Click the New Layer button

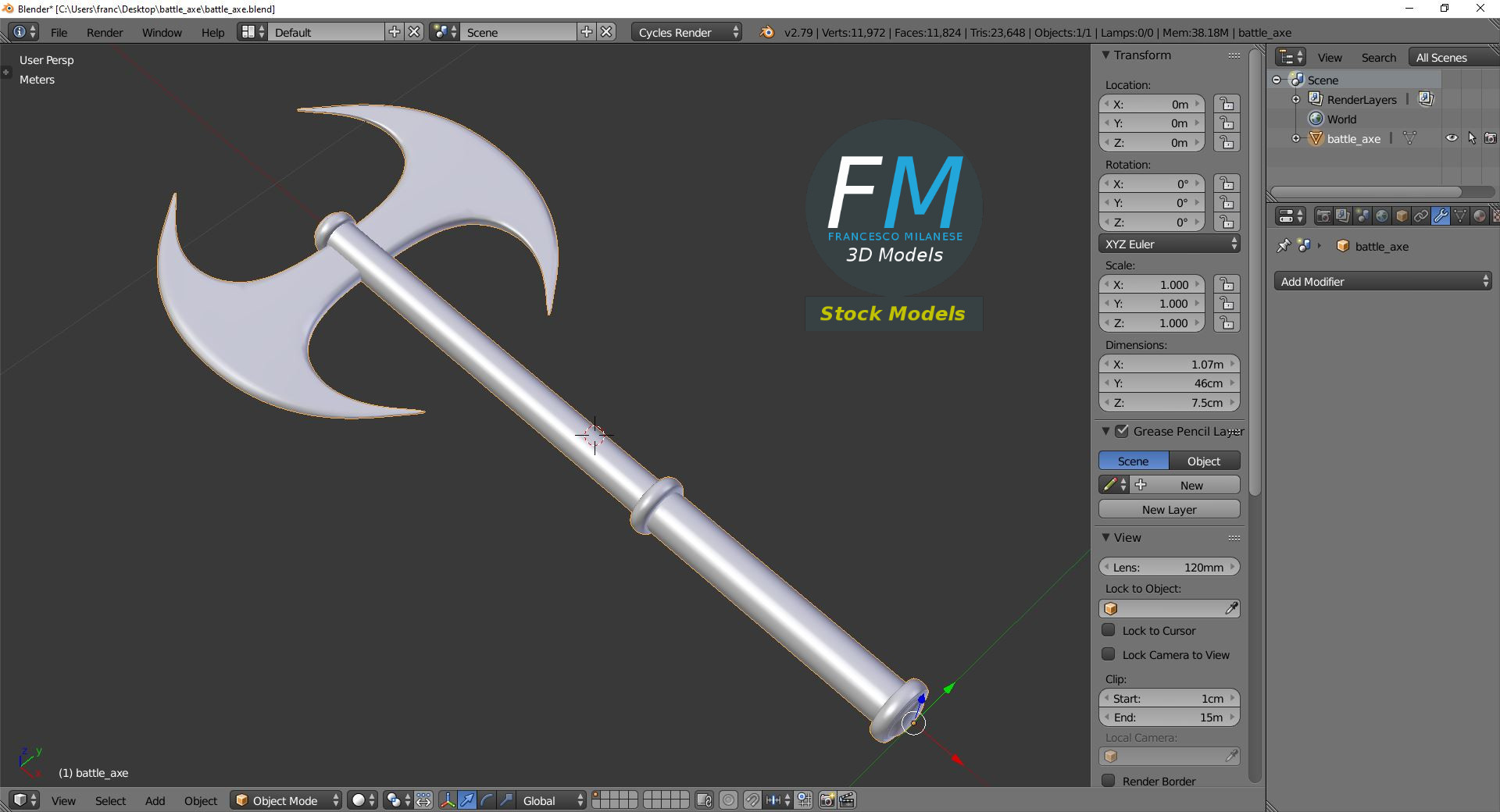1170,509
